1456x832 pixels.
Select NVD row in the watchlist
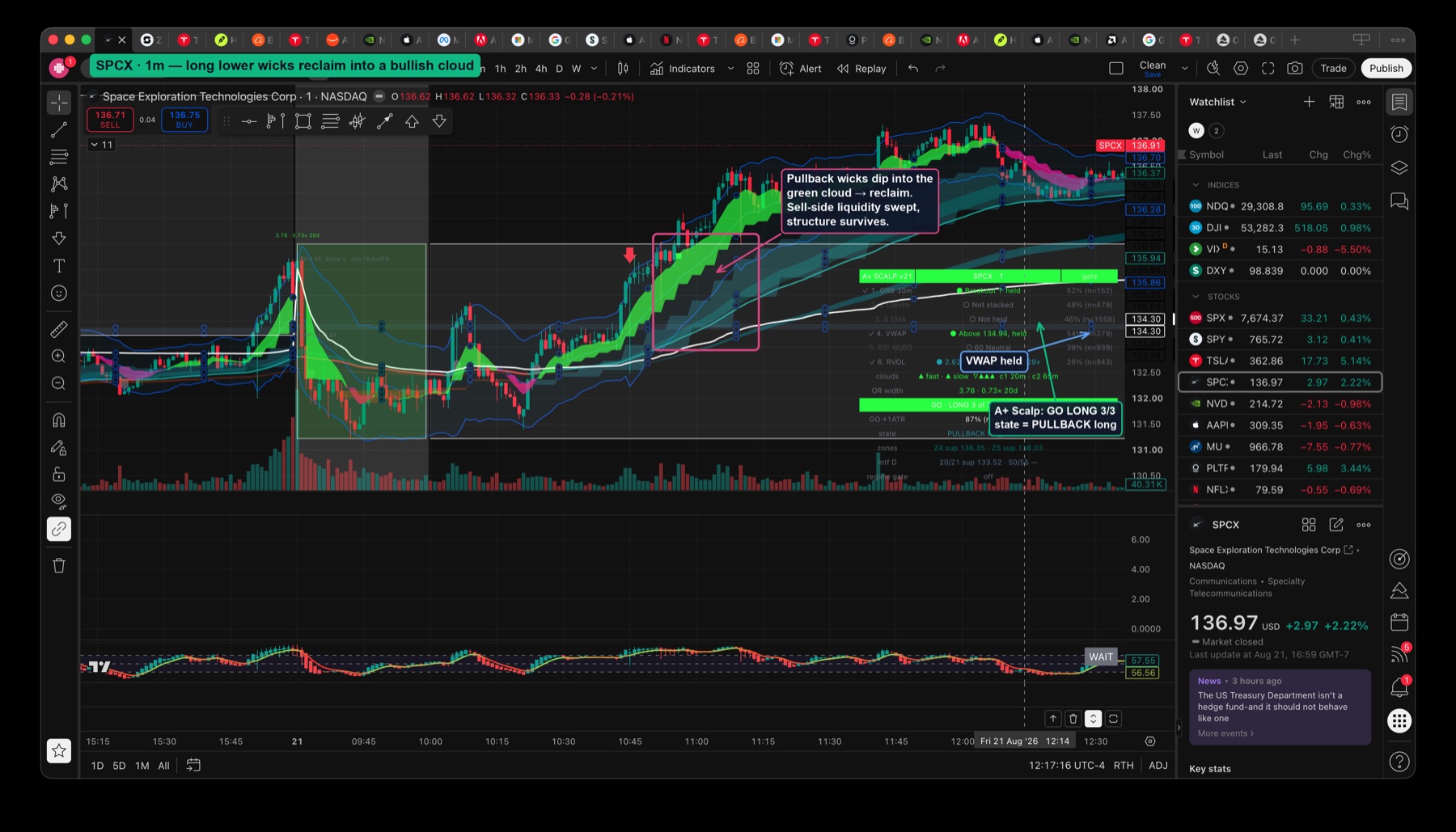tap(1280, 403)
